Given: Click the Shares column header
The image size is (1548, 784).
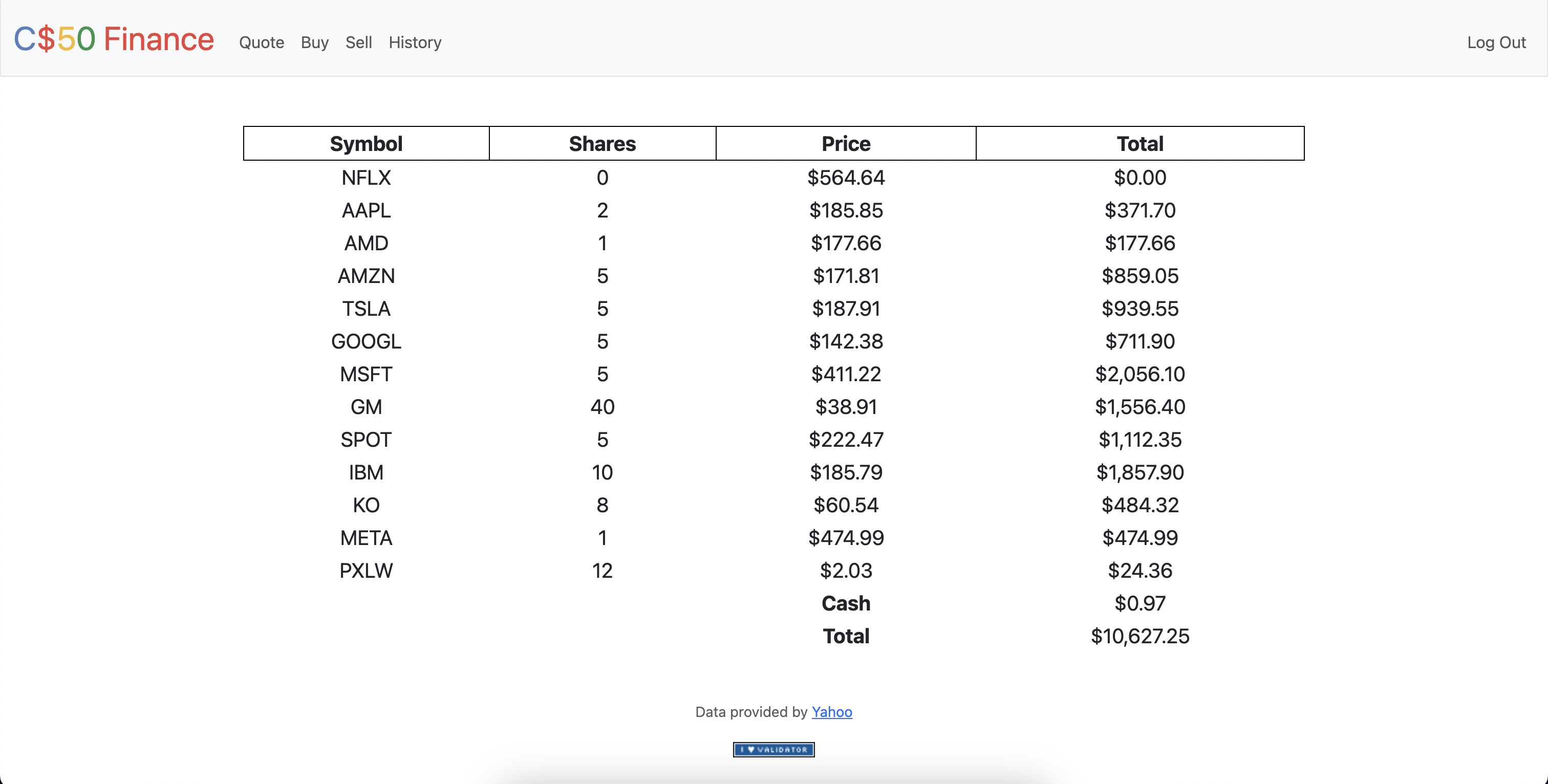Looking at the screenshot, I should (602, 144).
